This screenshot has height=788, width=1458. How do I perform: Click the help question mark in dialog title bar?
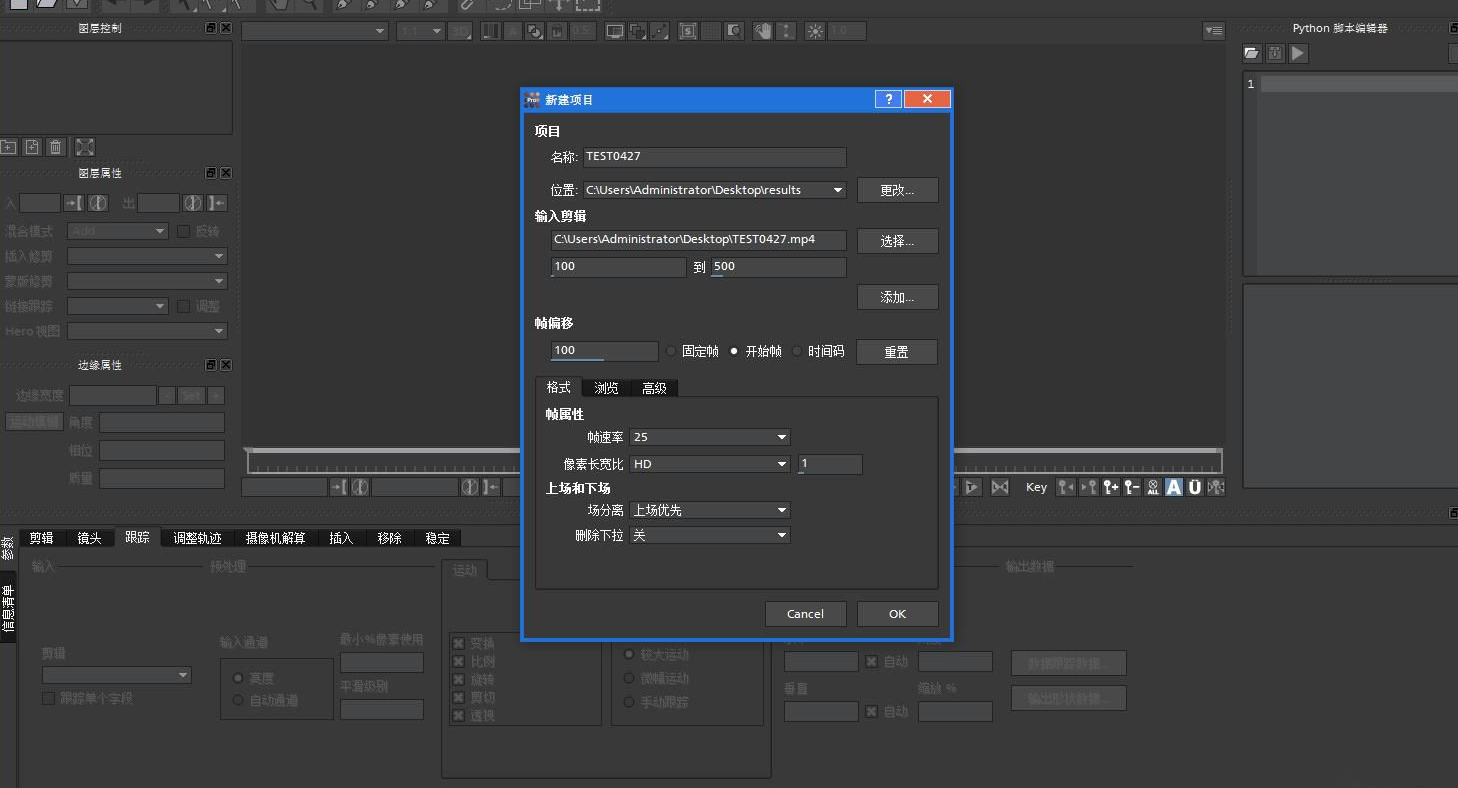pos(888,99)
